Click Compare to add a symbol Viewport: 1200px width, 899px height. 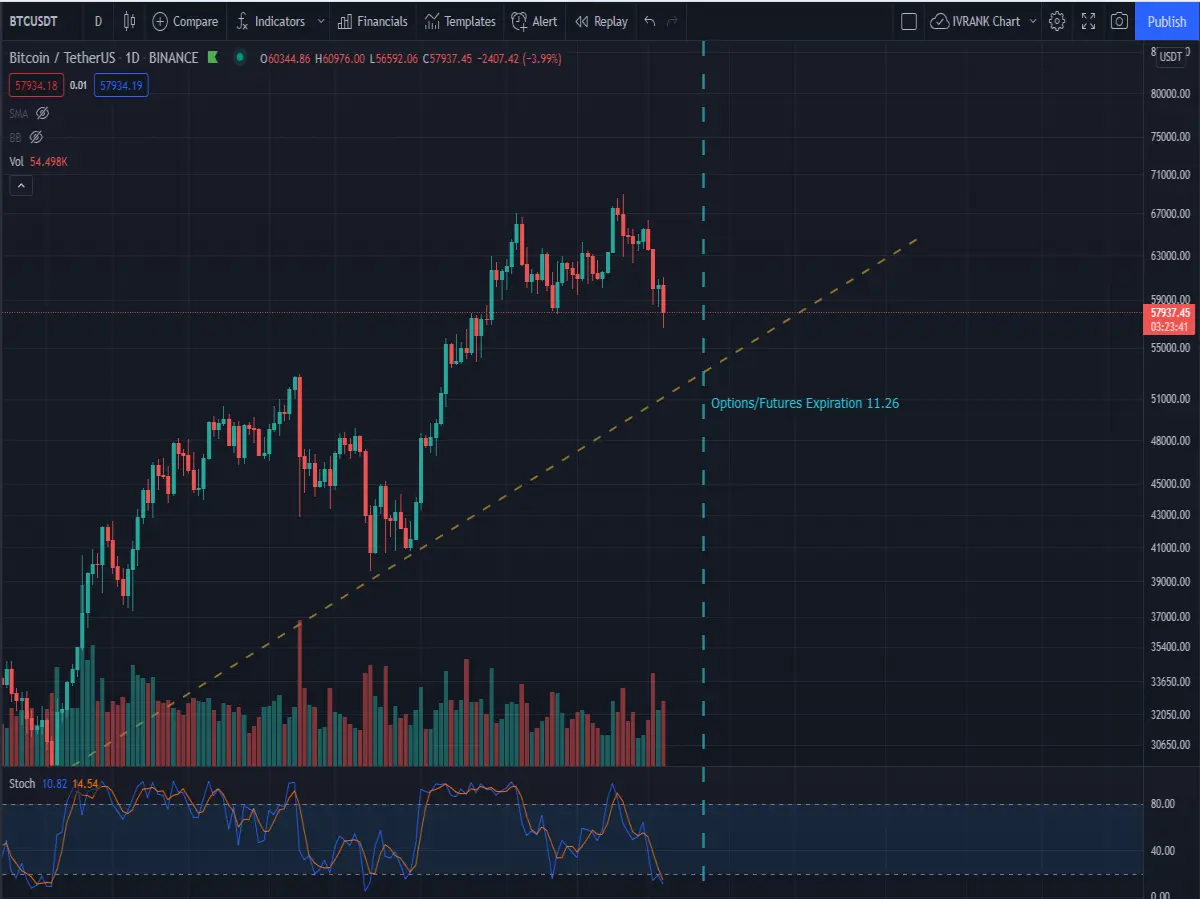click(x=185, y=21)
